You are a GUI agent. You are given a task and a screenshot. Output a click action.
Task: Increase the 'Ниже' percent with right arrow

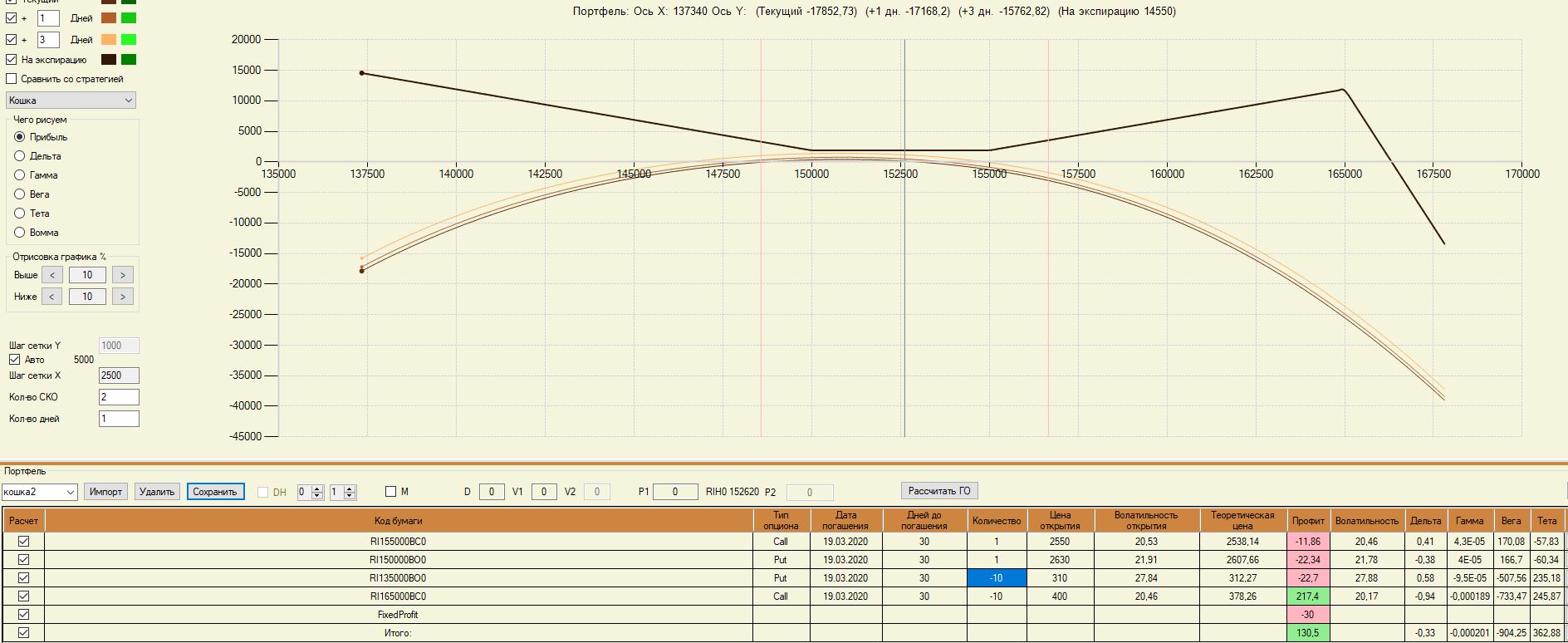[123, 297]
